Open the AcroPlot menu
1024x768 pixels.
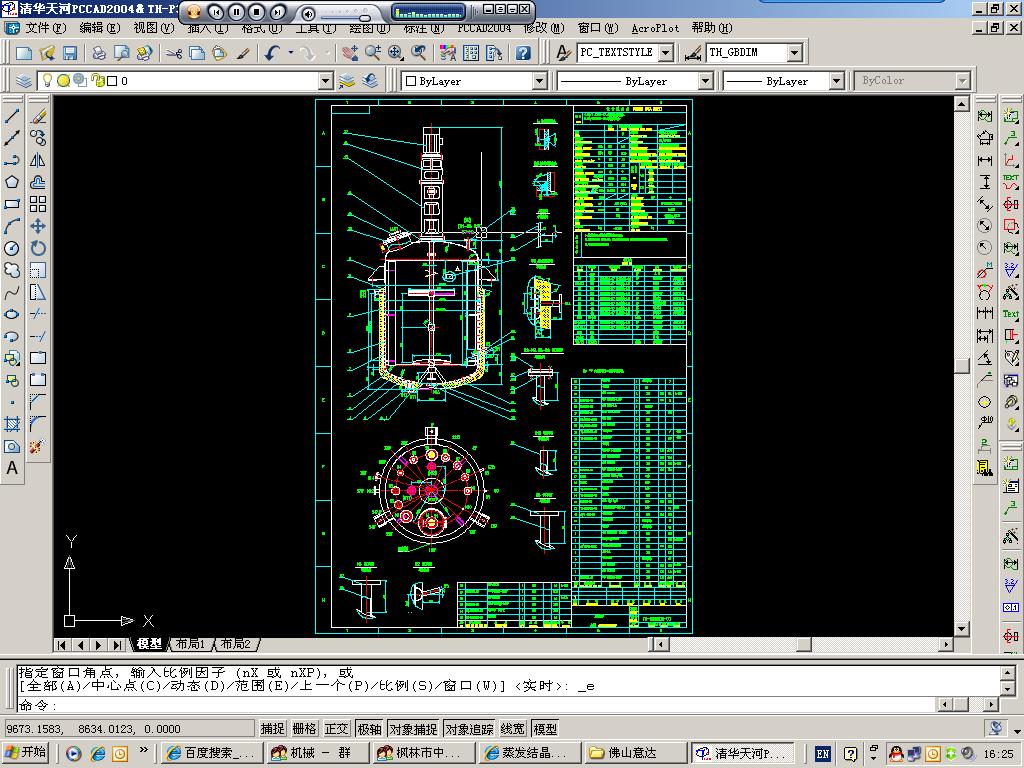click(655, 28)
